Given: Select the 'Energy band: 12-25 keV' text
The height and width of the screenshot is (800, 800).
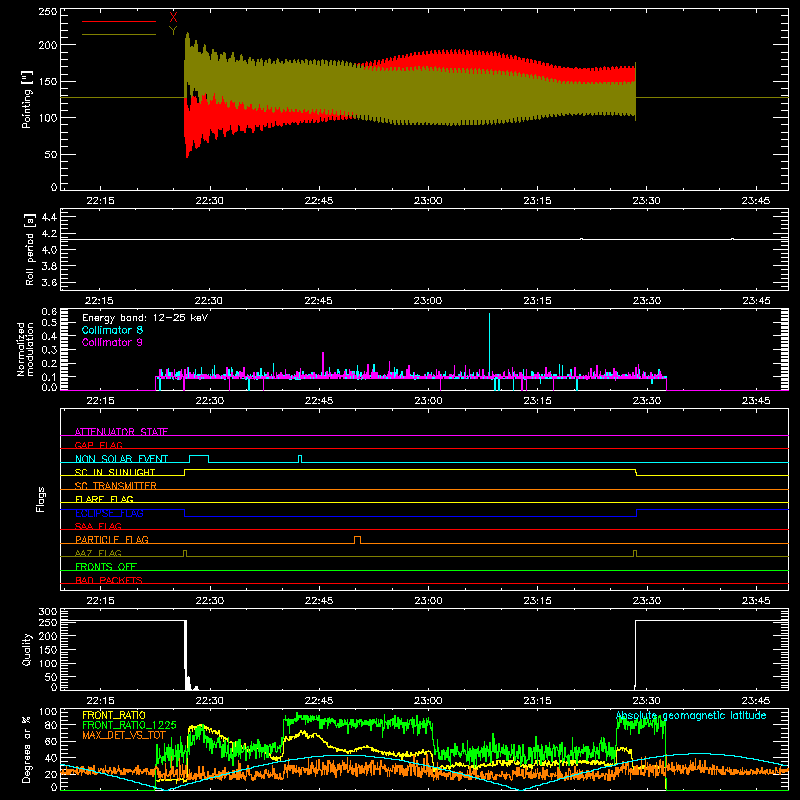Looking at the screenshot, I should 145,318.
